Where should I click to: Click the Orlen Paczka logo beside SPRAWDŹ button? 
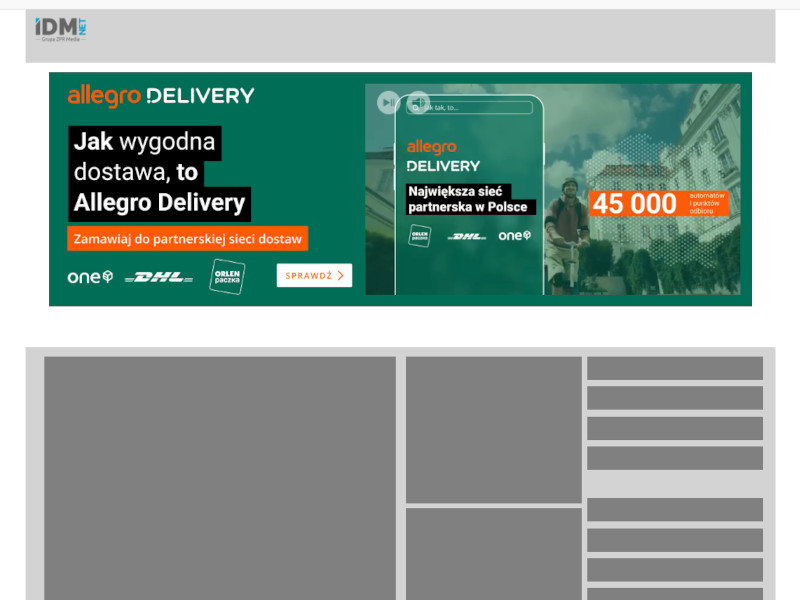click(x=227, y=276)
